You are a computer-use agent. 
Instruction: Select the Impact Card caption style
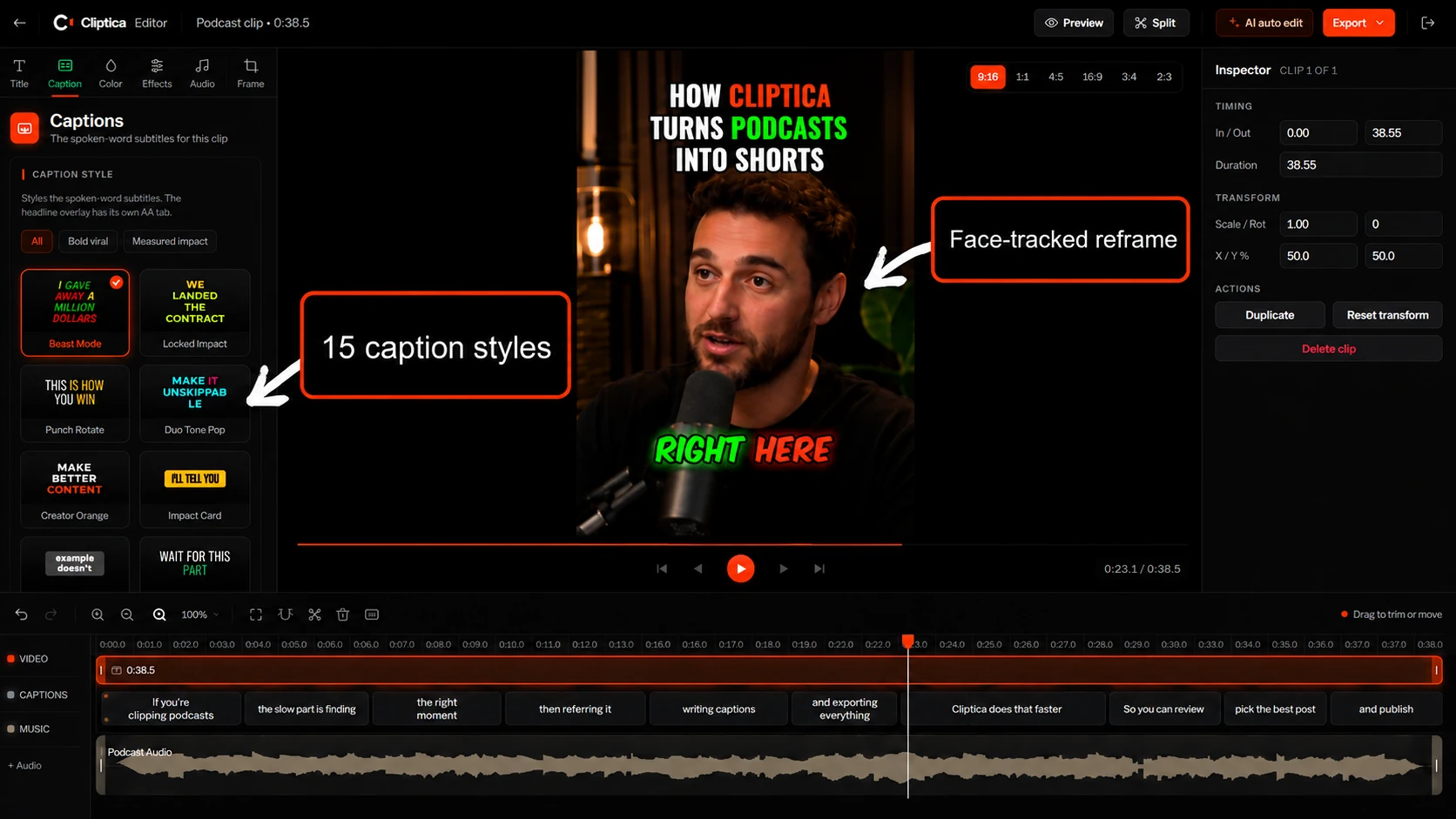(194, 489)
